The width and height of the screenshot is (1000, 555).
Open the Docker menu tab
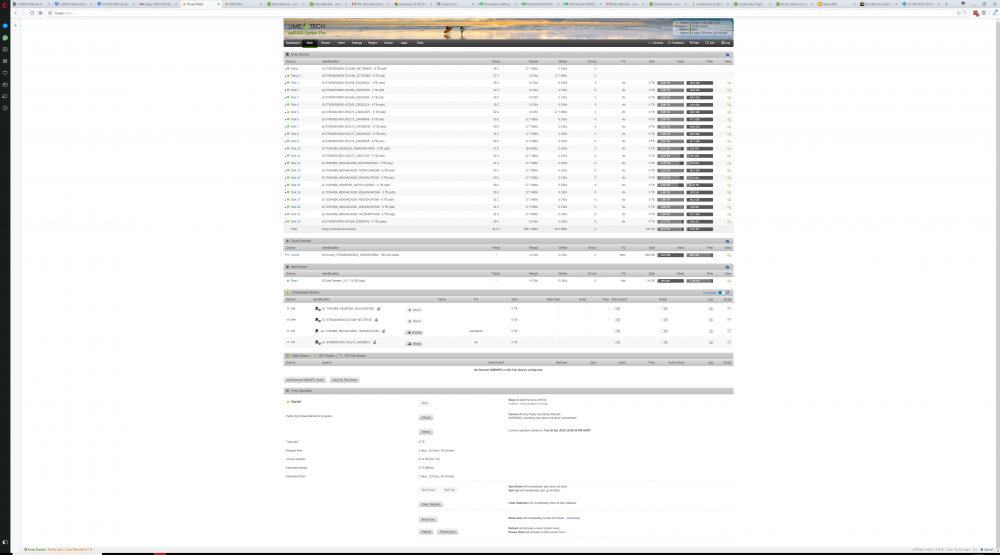pyautogui.click(x=388, y=43)
